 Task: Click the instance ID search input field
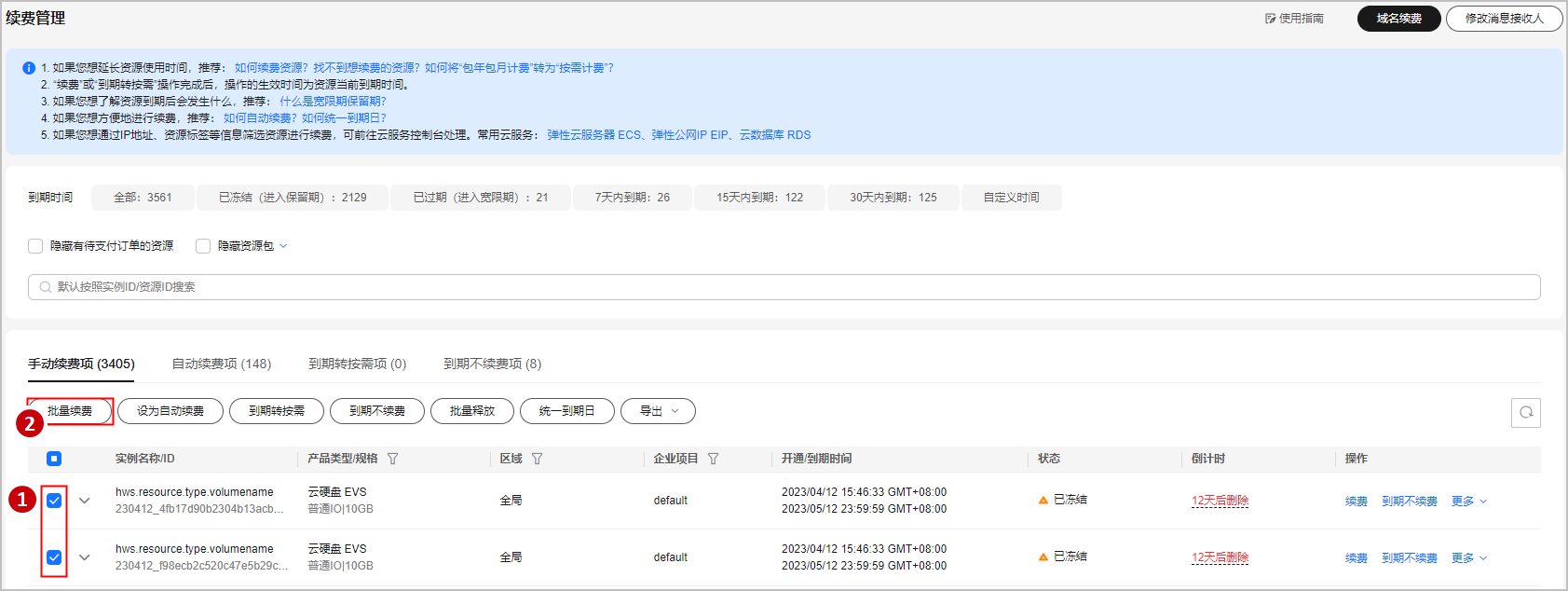pos(783,287)
